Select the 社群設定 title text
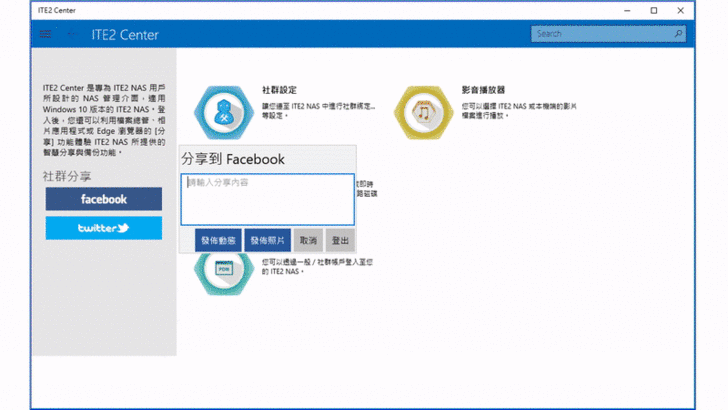728x410 pixels. [279, 90]
